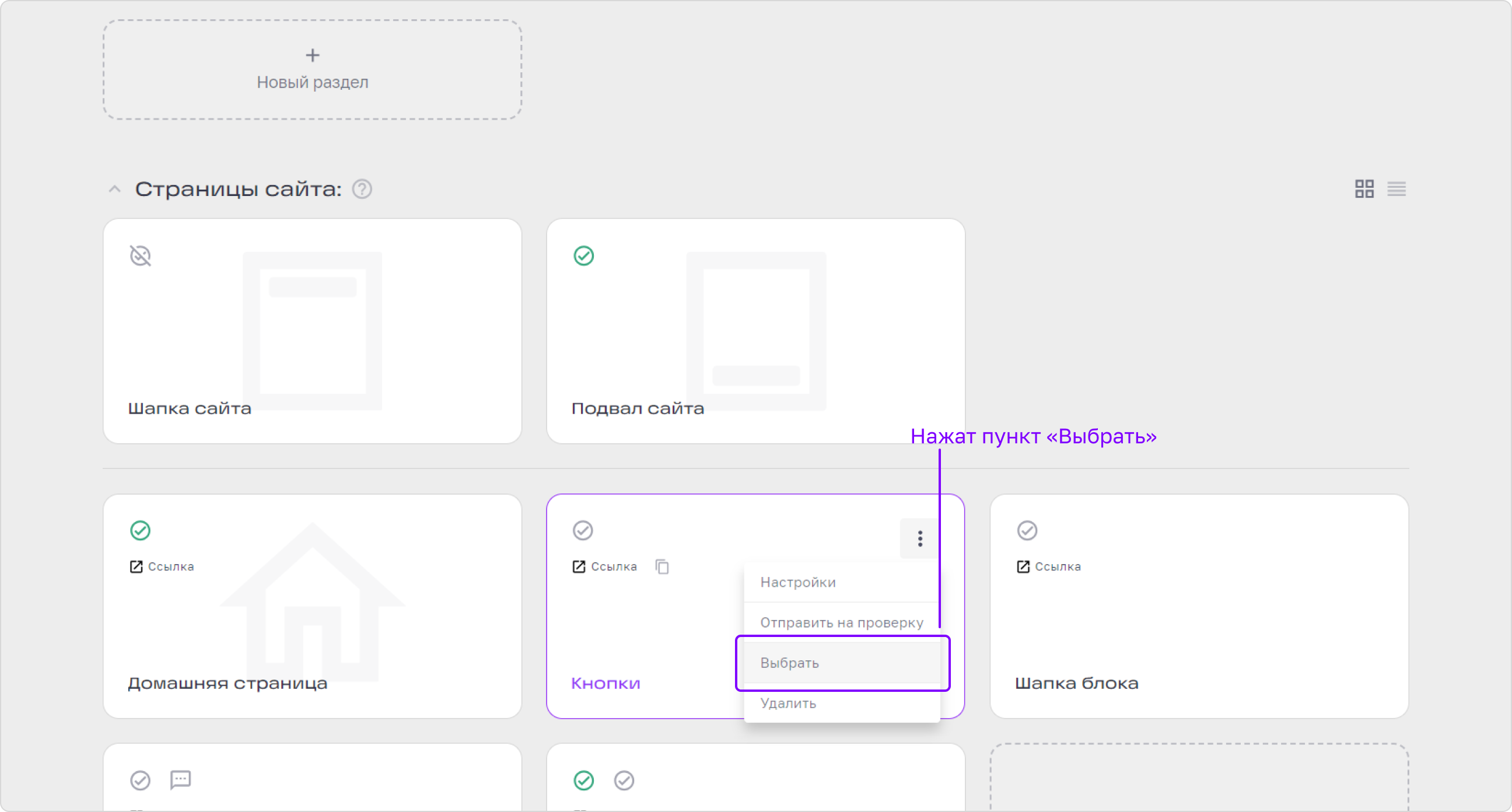
Task: Copy the link of Кнопки page
Action: pos(662,566)
